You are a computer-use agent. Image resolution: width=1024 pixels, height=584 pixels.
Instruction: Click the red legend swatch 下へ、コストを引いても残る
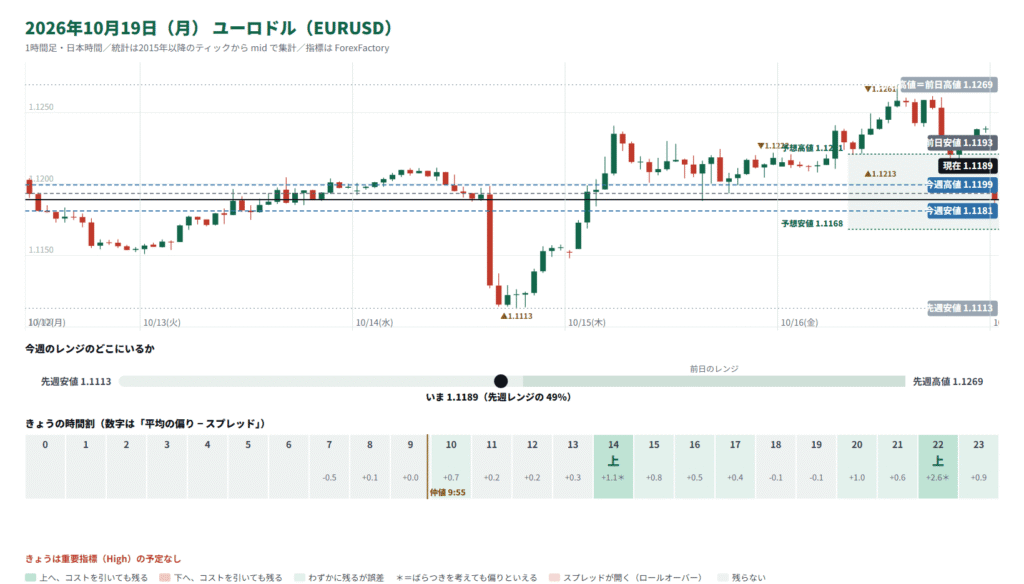coord(165,577)
